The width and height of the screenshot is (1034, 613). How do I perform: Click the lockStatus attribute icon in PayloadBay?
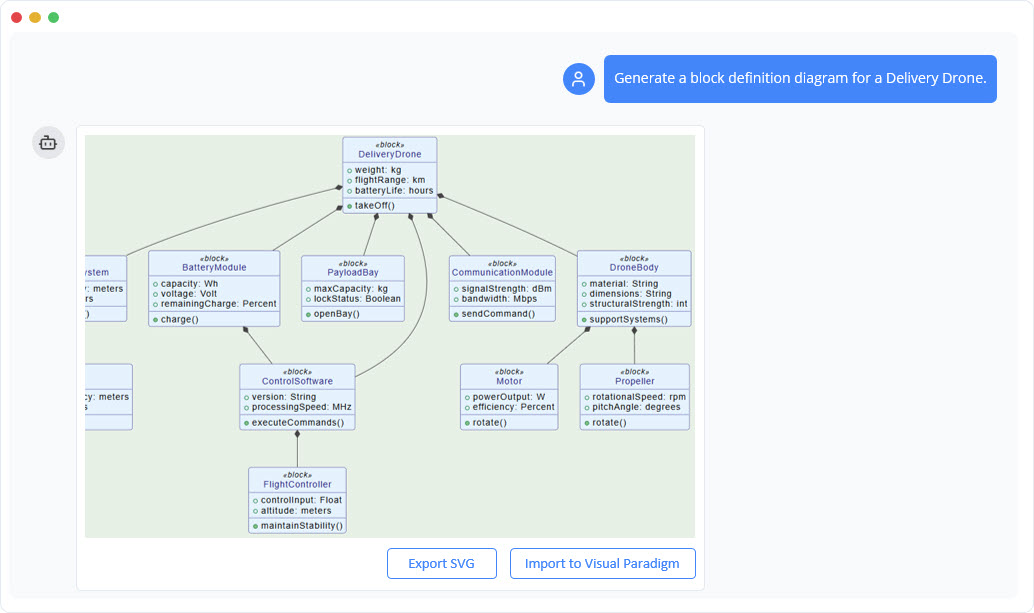[309, 297]
